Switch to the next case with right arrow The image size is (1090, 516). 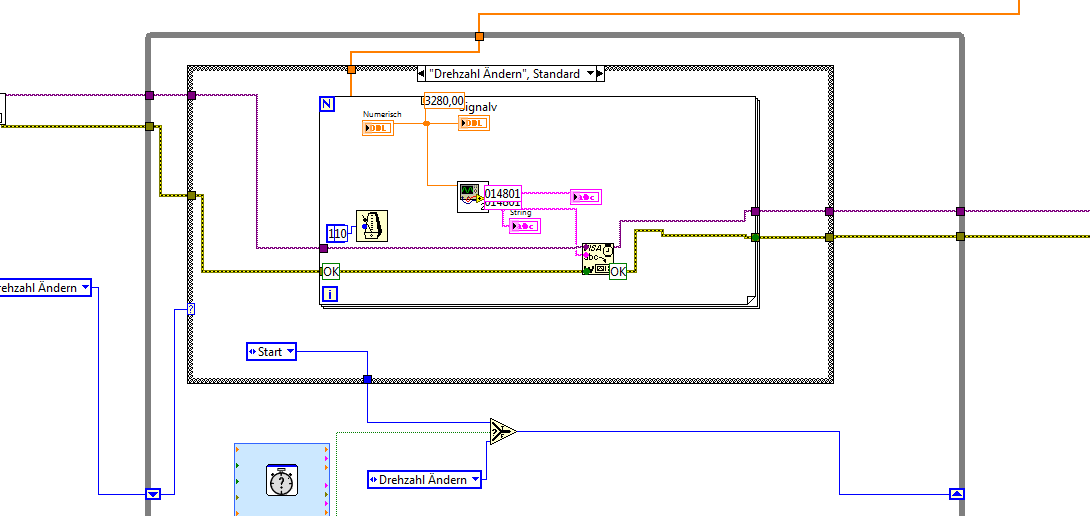tap(601, 73)
